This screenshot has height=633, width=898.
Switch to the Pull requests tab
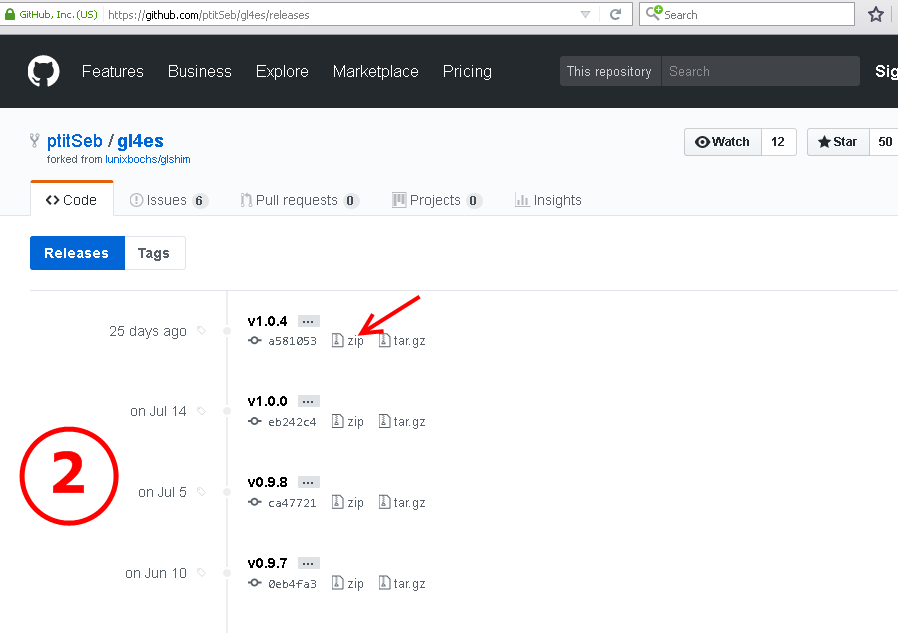click(x=300, y=200)
